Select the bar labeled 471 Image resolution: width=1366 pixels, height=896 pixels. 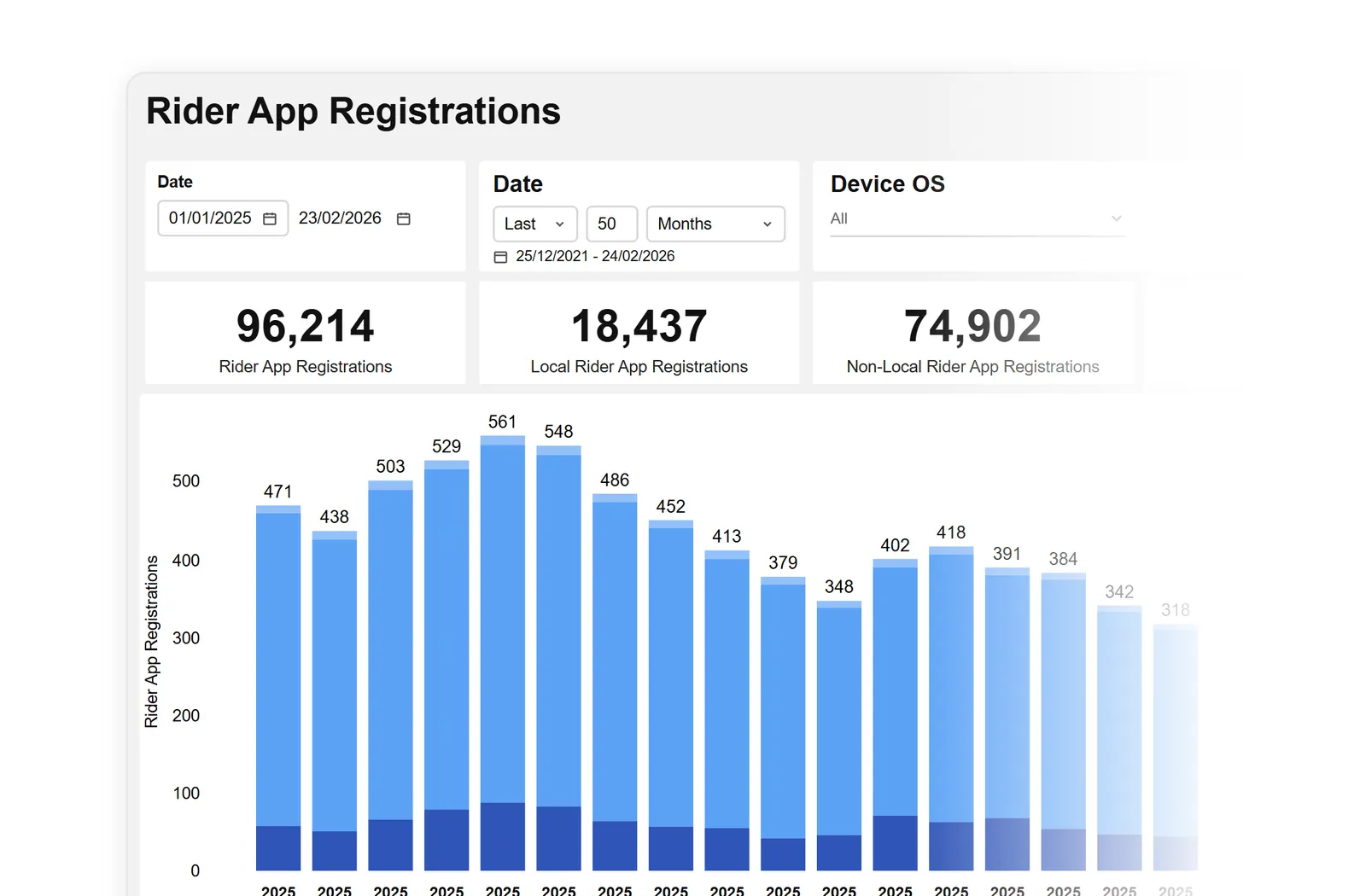(x=278, y=688)
